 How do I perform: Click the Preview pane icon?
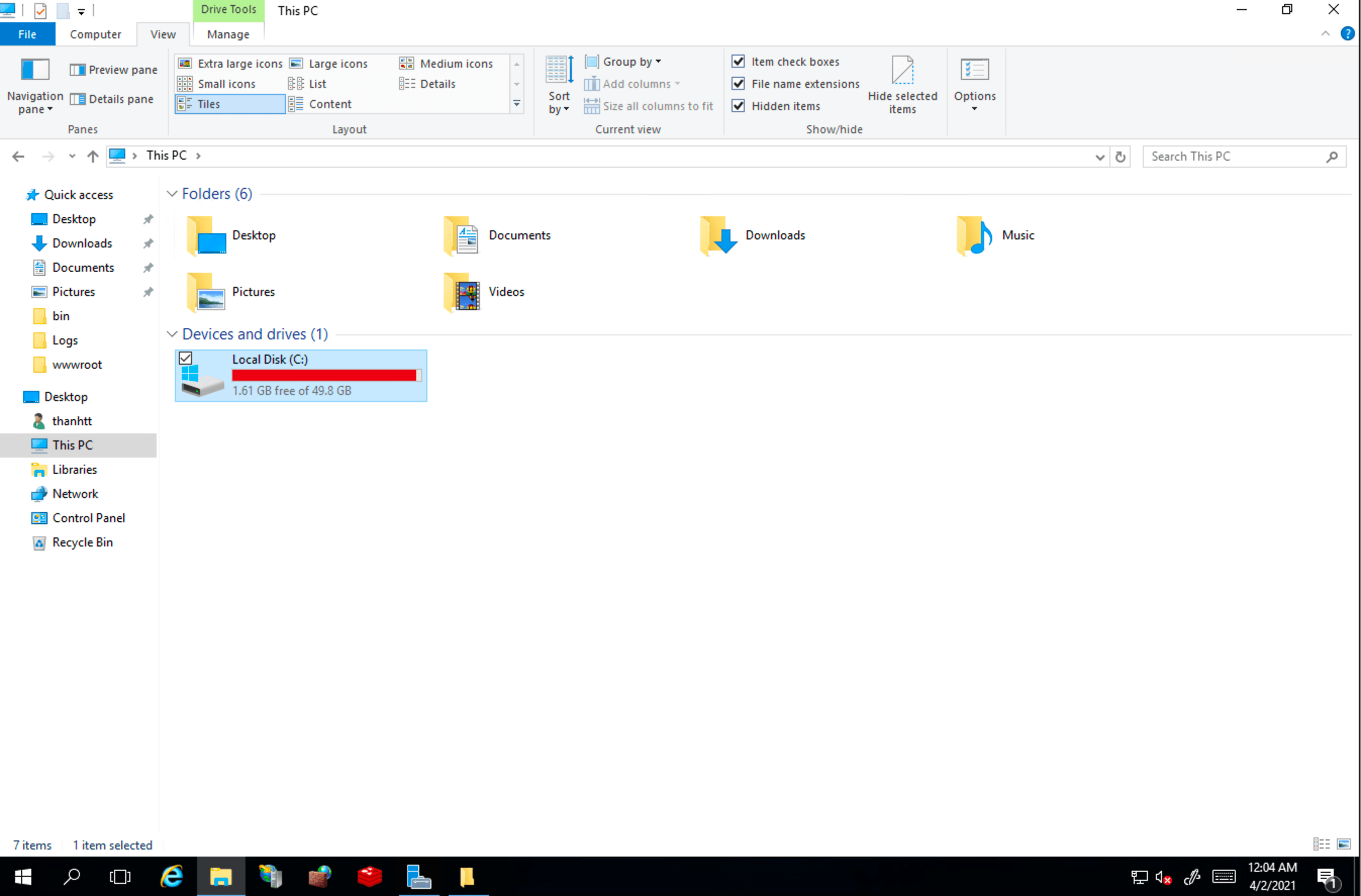click(77, 70)
